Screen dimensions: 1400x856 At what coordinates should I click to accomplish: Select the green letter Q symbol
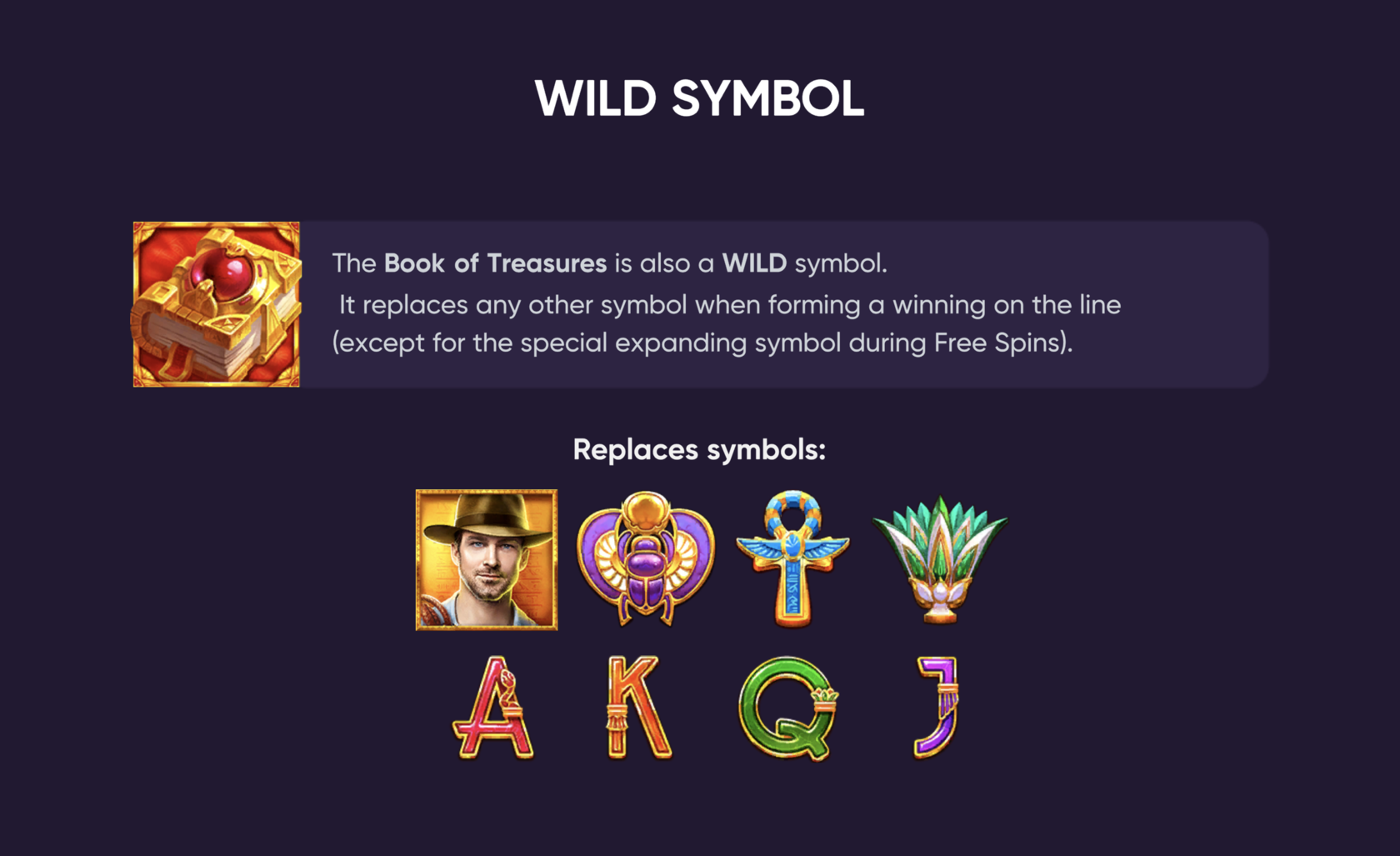pos(788,708)
